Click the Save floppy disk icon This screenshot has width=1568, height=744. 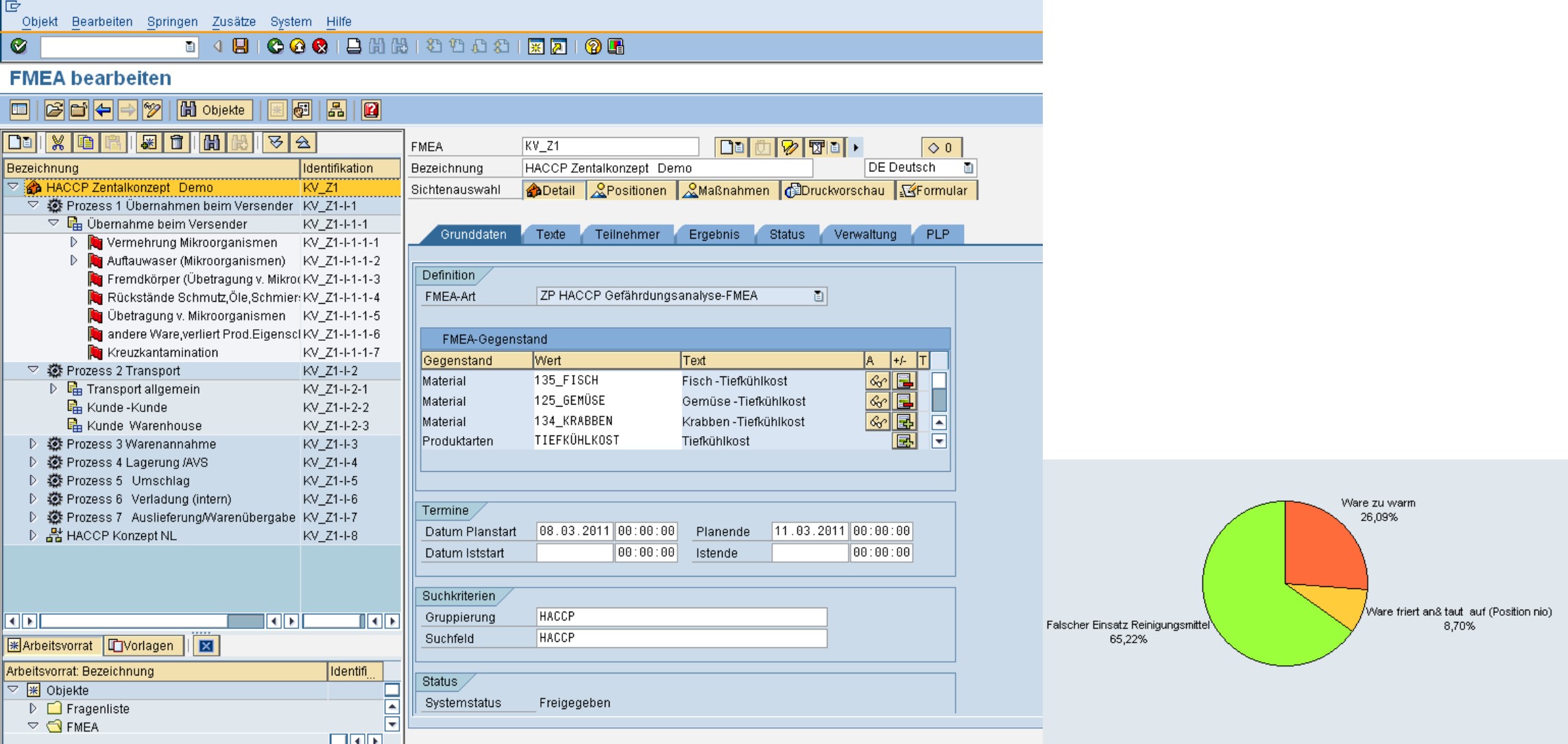point(241,47)
